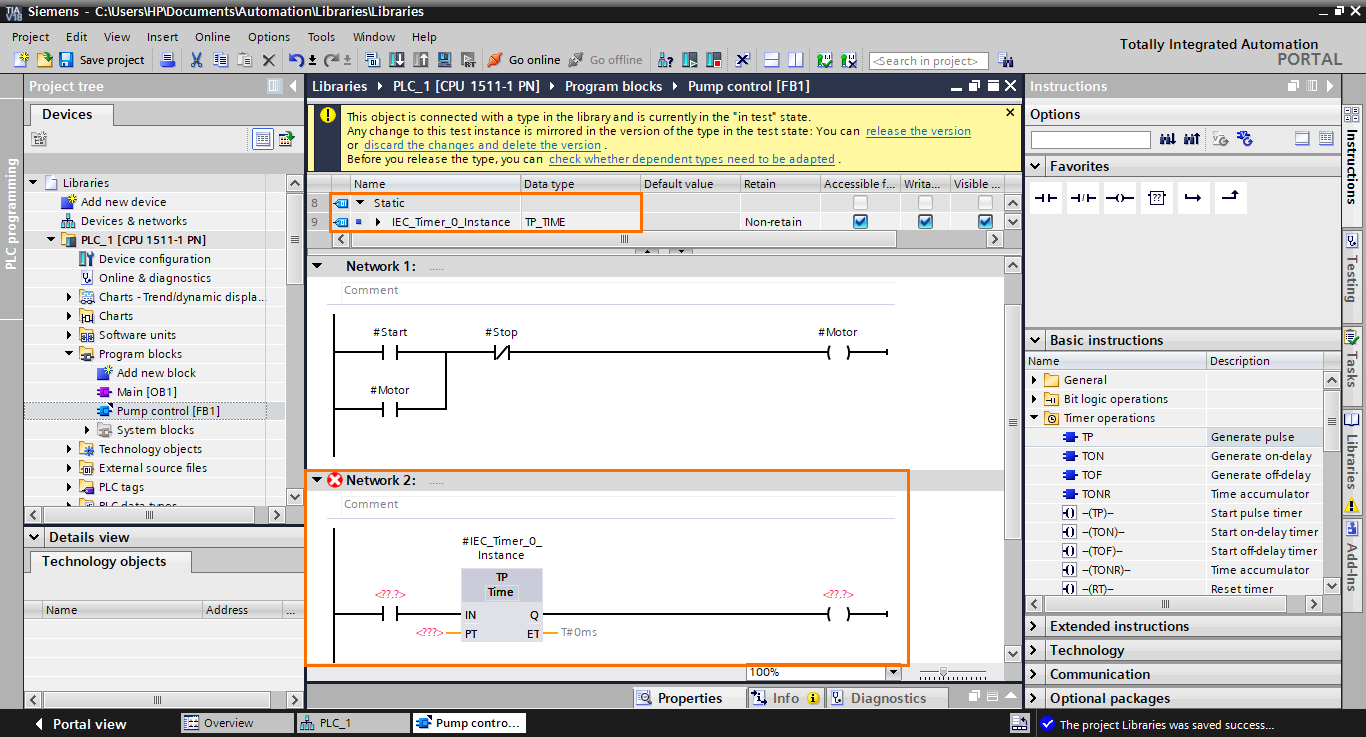The image size is (1366, 737).
Task: Open the 100% zoom level dropdown
Action: pos(893,671)
